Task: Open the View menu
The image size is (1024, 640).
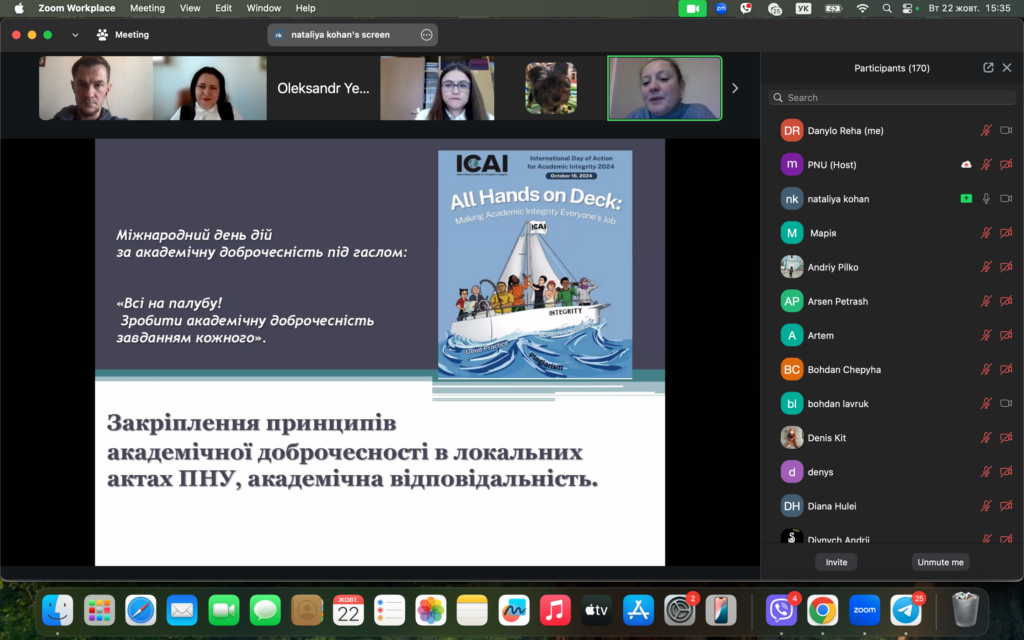Action: click(190, 8)
